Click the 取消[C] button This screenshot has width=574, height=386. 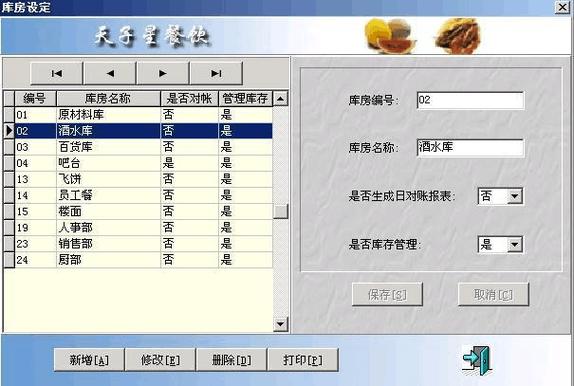click(x=493, y=294)
